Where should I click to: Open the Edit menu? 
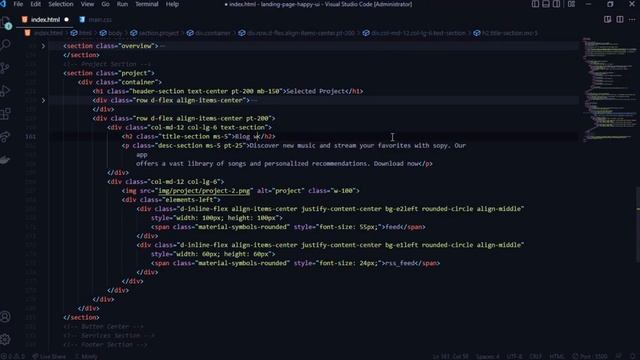tap(36, 4)
